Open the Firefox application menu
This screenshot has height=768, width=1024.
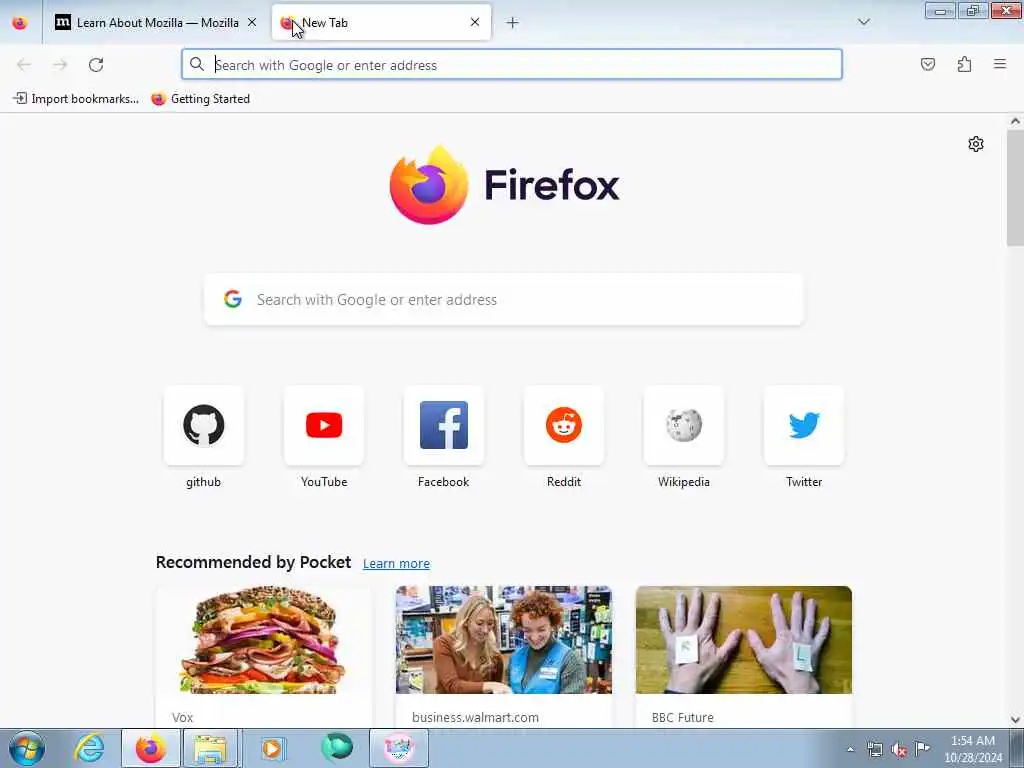coord(1000,64)
